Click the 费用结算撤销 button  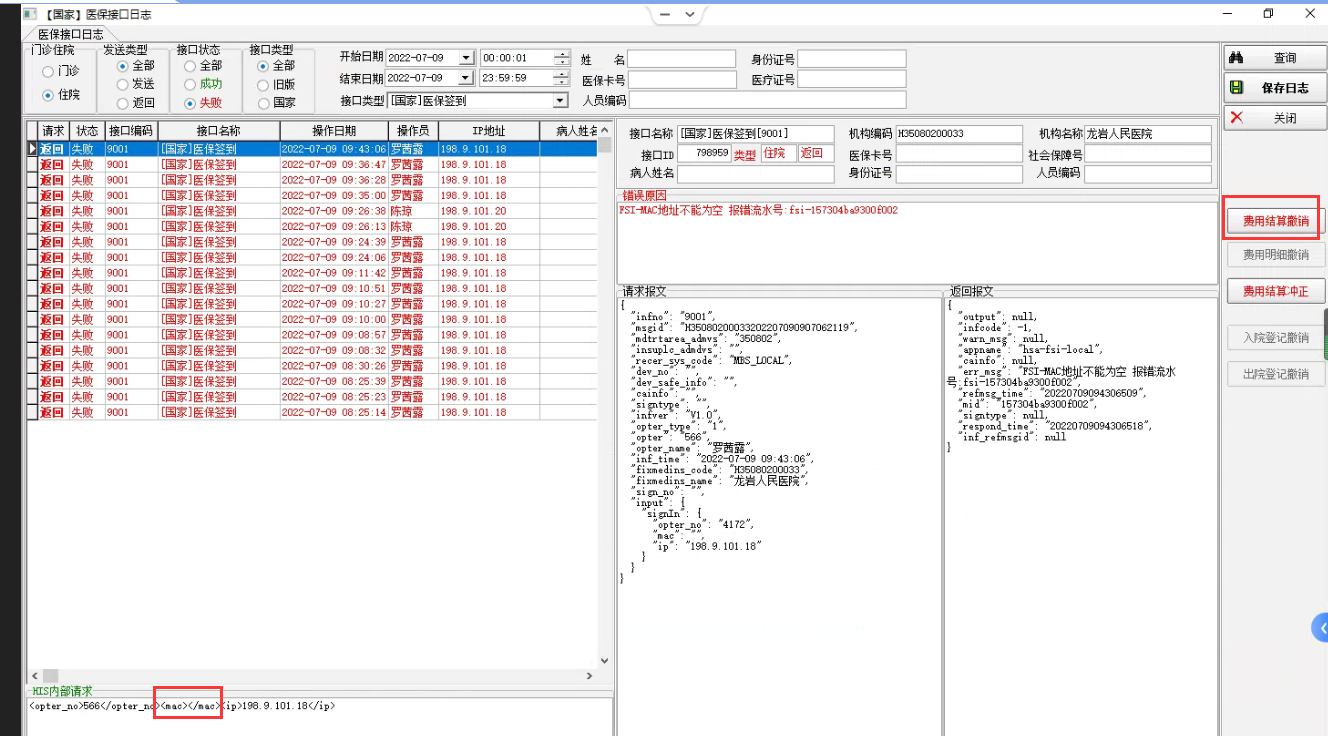[x=1275, y=220]
